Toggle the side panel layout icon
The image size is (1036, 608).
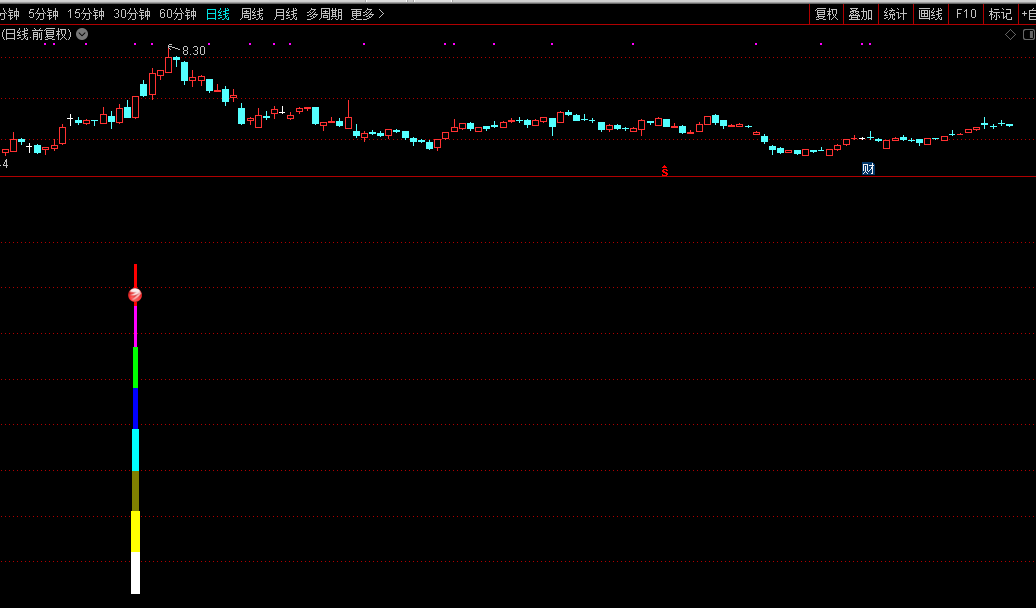click(x=1028, y=34)
